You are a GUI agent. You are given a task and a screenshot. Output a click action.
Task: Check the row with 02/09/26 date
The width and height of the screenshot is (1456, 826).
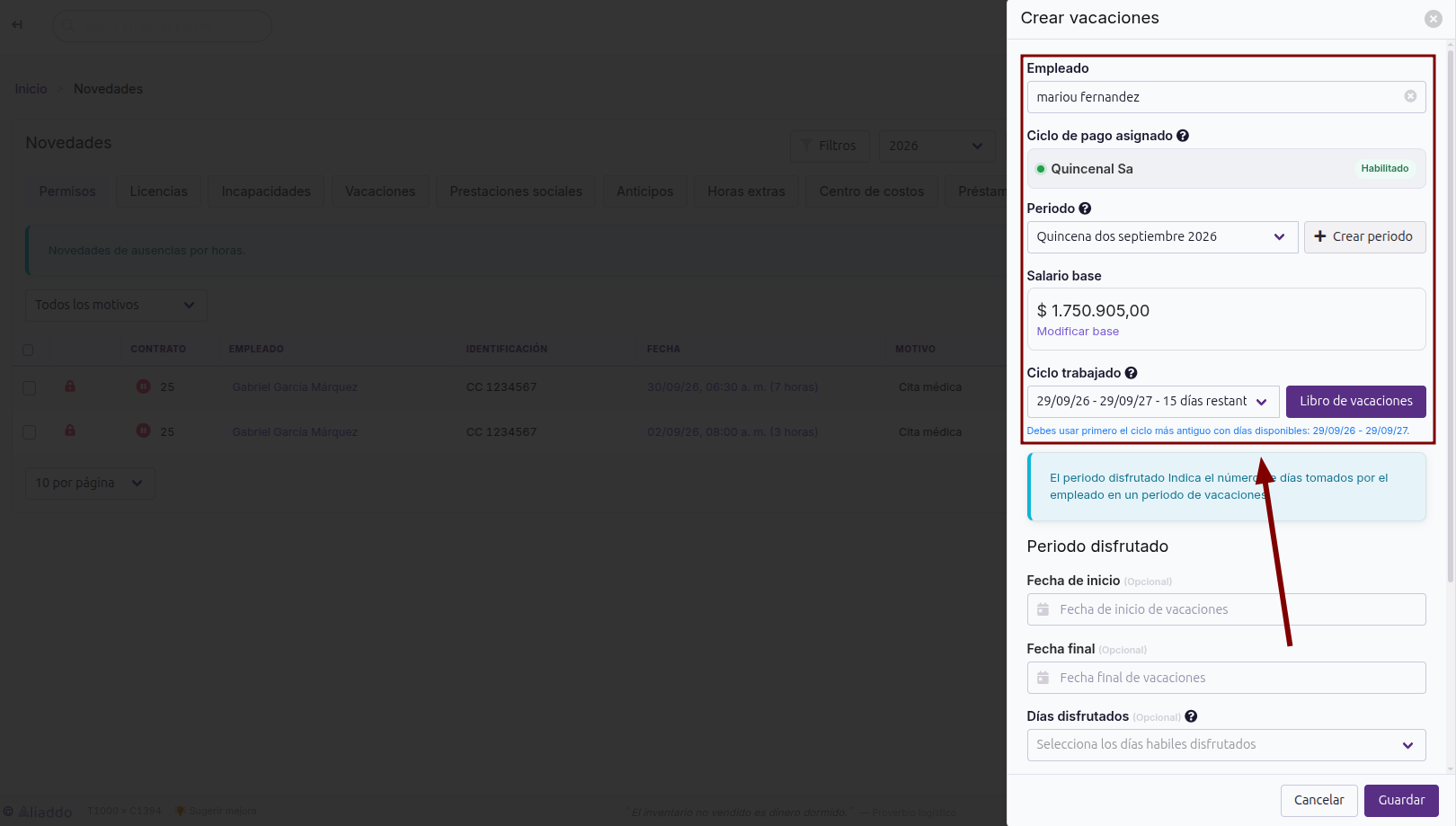(x=29, y=432)
